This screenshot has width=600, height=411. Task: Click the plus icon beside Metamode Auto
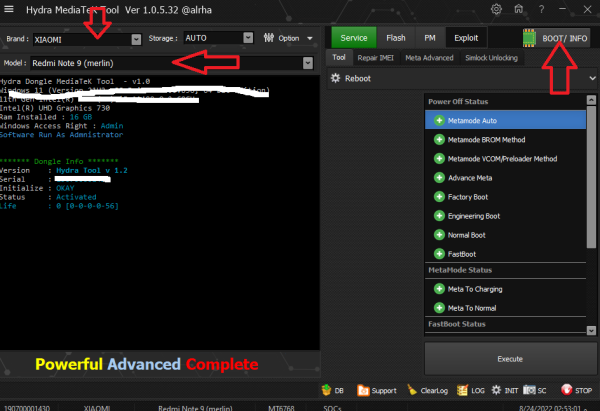pyautogui.click(x=439, y=121)
